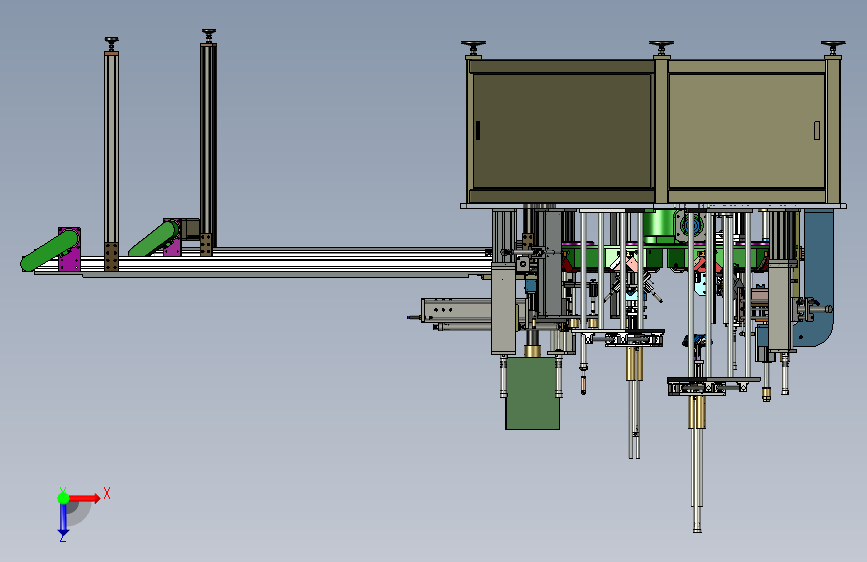Select the shorter vertical post on the far left
The height and width of the screenshot is (562, 867).
click(112, 154)
